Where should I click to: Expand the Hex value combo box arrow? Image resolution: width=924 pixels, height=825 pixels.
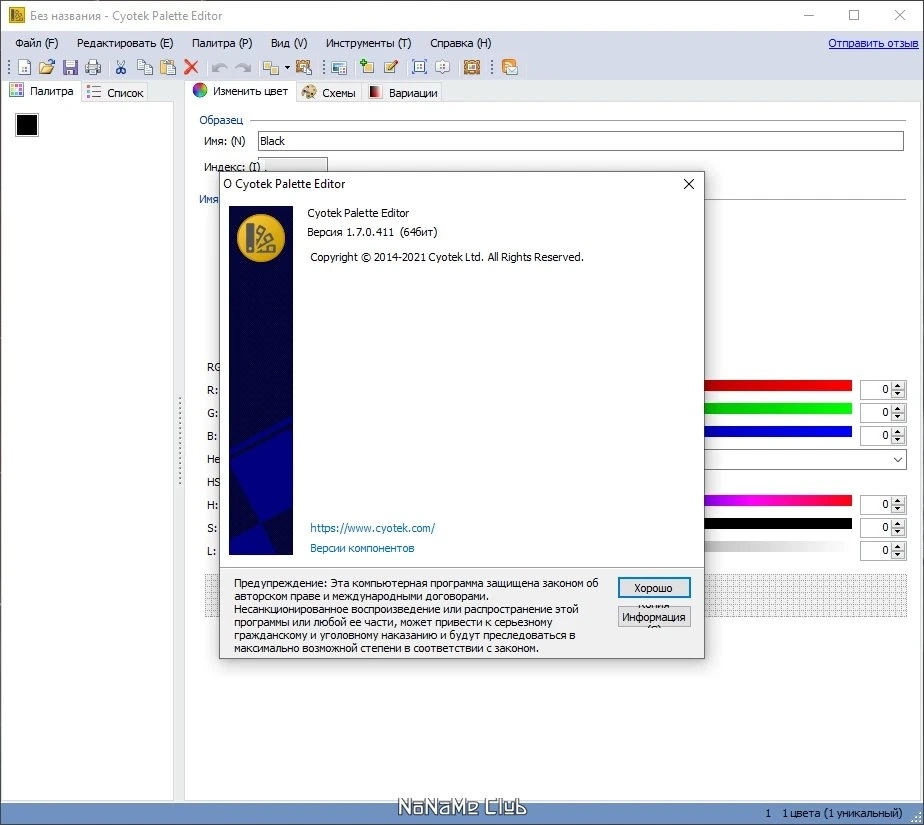897,460
